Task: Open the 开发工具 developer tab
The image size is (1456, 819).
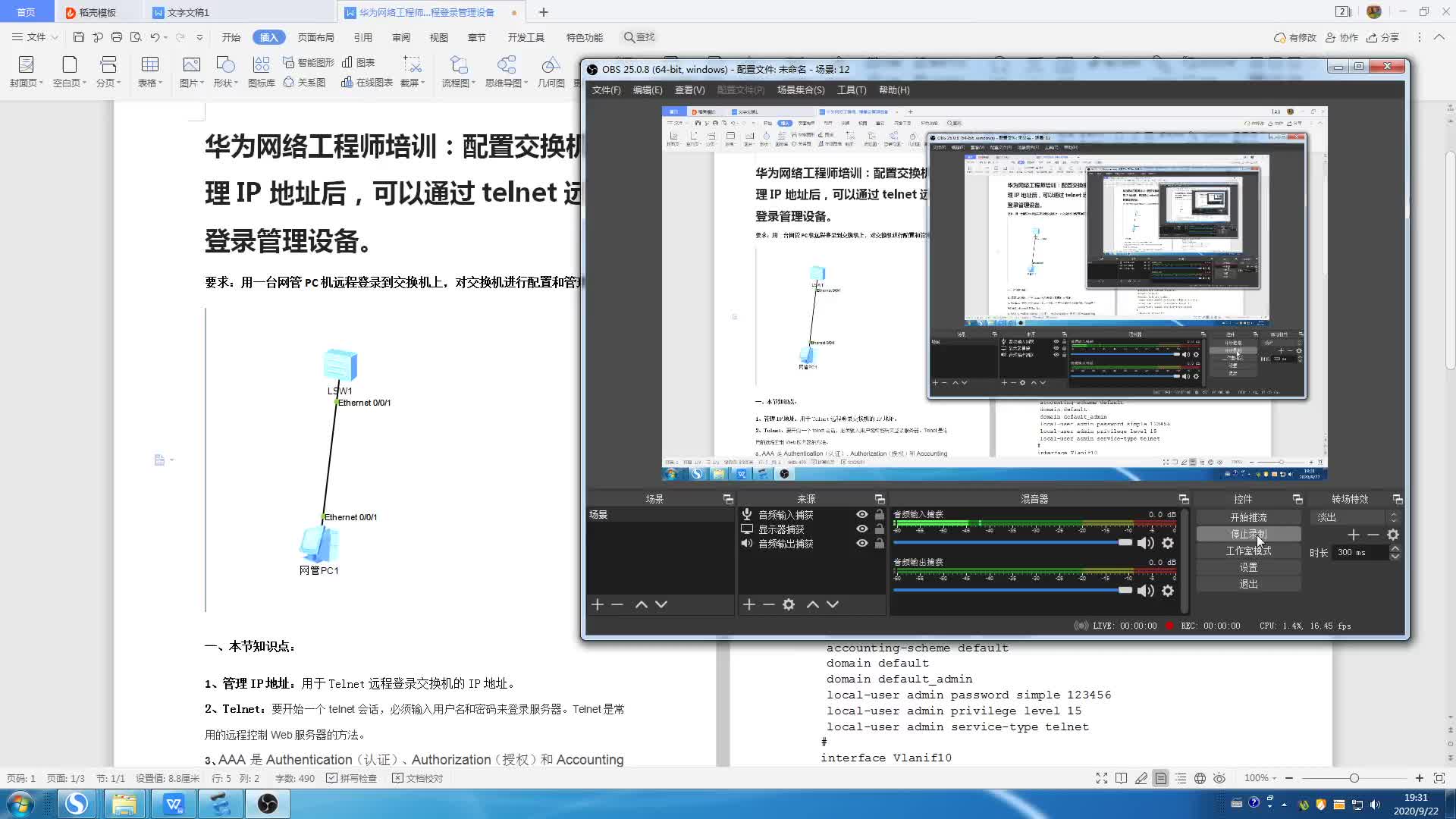Action: pos(526,37)
